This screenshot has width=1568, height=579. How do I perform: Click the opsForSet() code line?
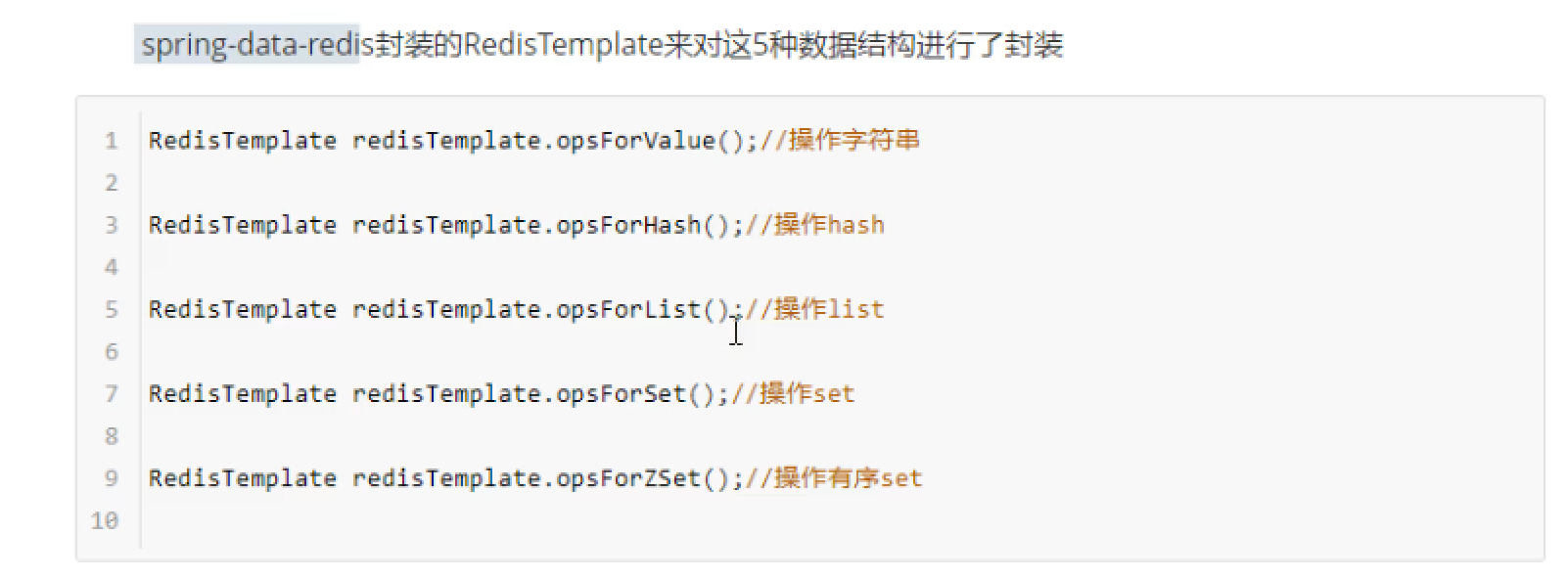[502, 394]
